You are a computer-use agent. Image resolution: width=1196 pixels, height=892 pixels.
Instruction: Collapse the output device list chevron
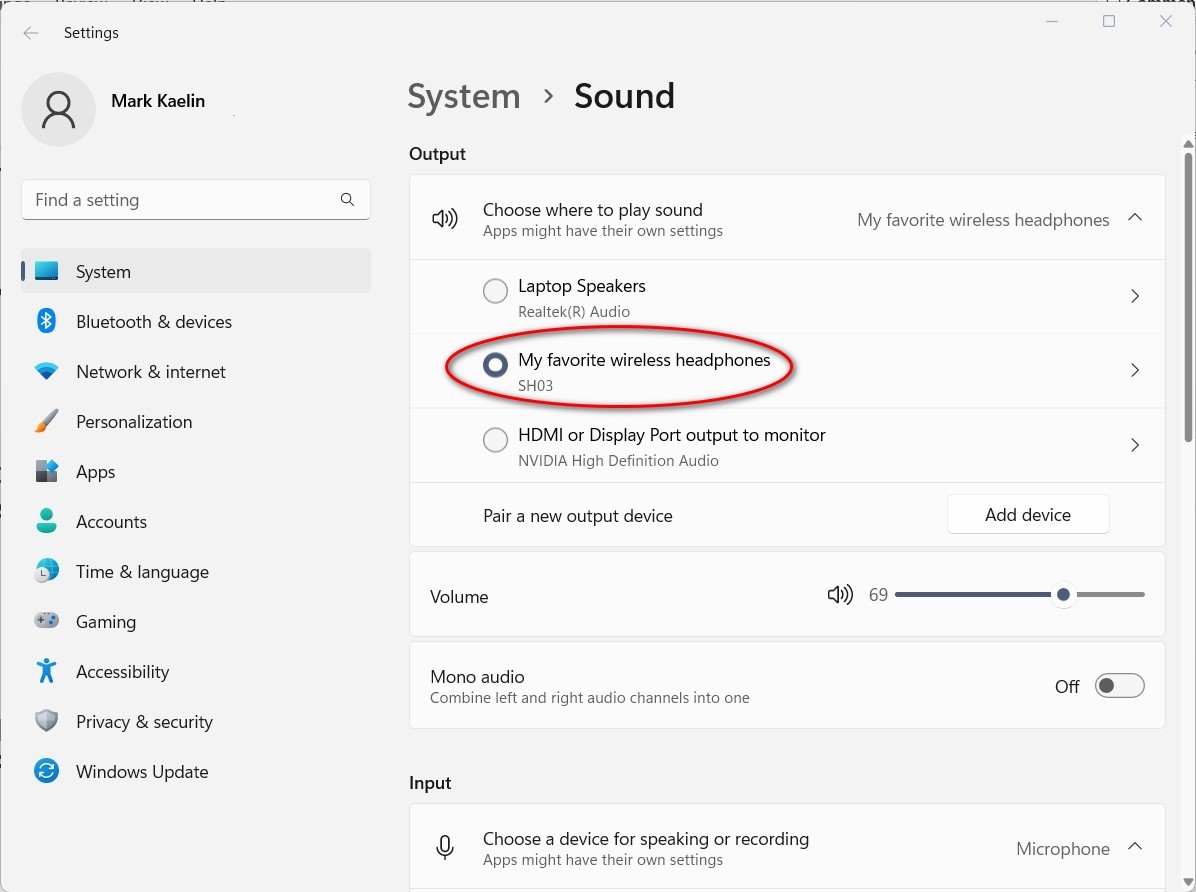(x=1135, y=218)
